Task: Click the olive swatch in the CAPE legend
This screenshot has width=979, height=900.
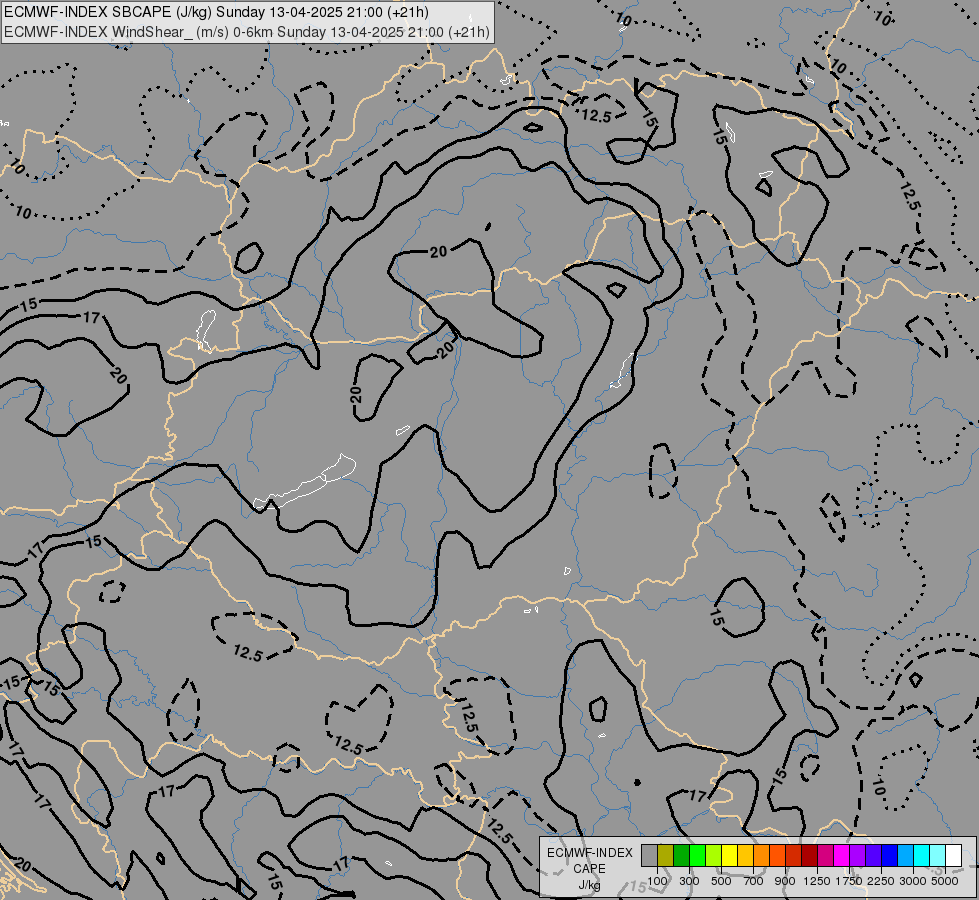Action: point(666,856)
